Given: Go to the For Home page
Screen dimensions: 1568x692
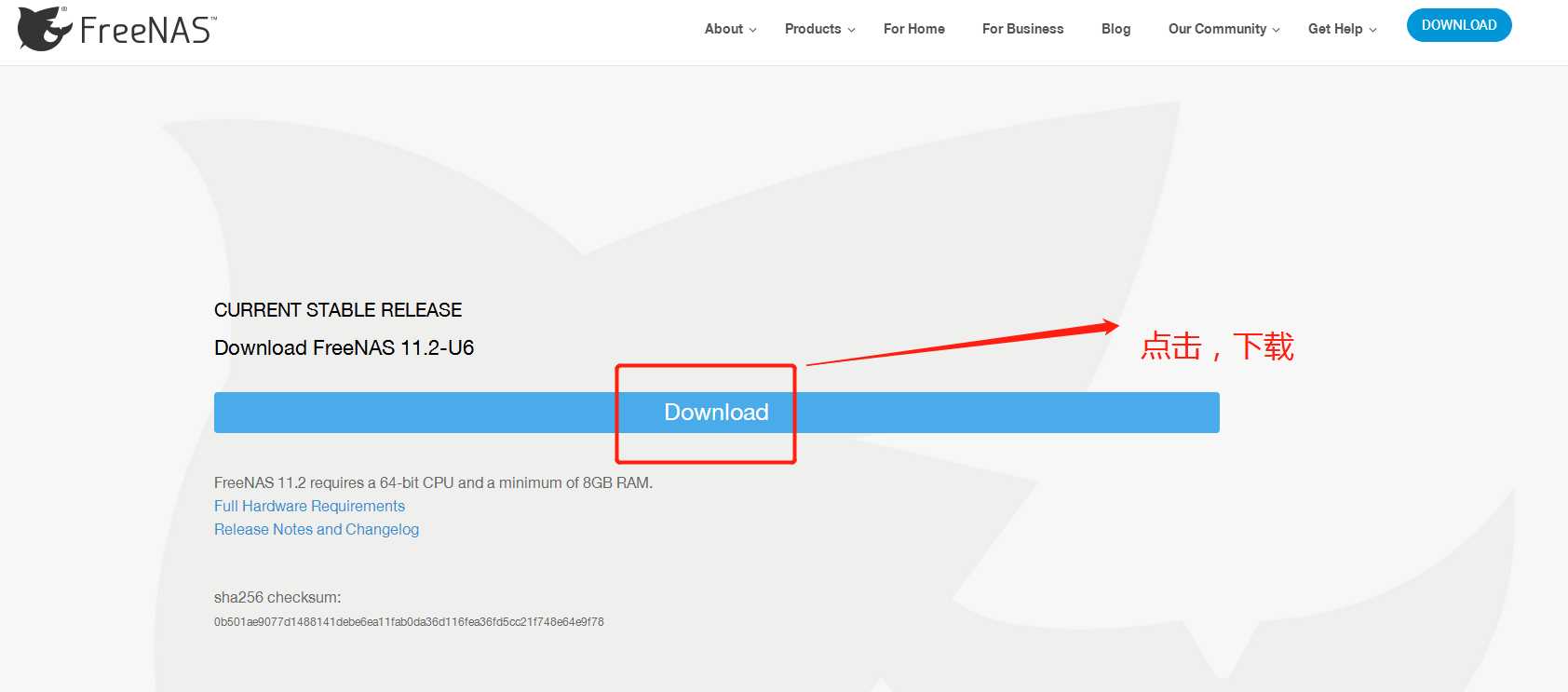Looking at the screenshot, I should pos(914,29).
